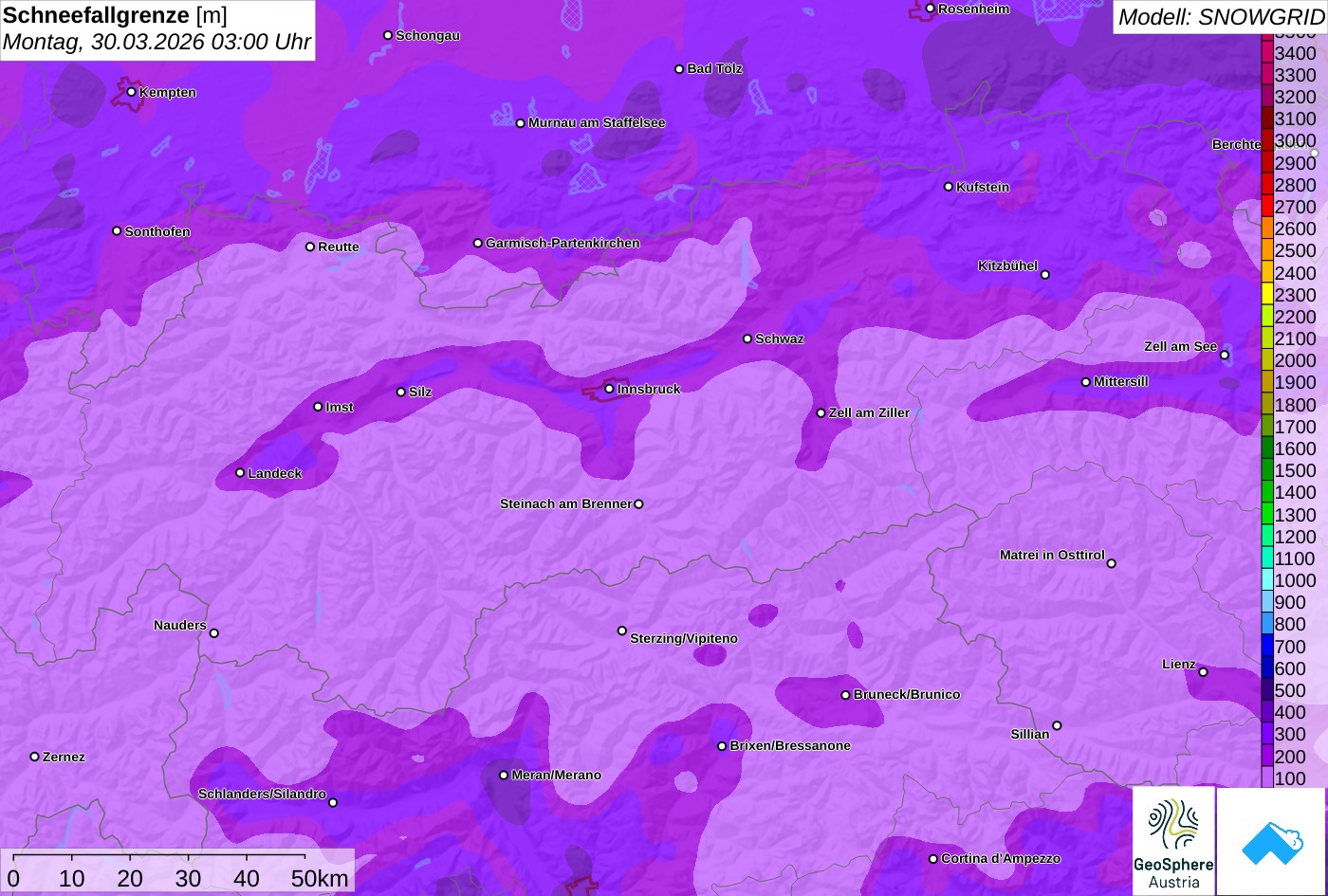Choose the 1500 m green legend swatch
Viewport: 1328px width, 896px height.
1266,470
